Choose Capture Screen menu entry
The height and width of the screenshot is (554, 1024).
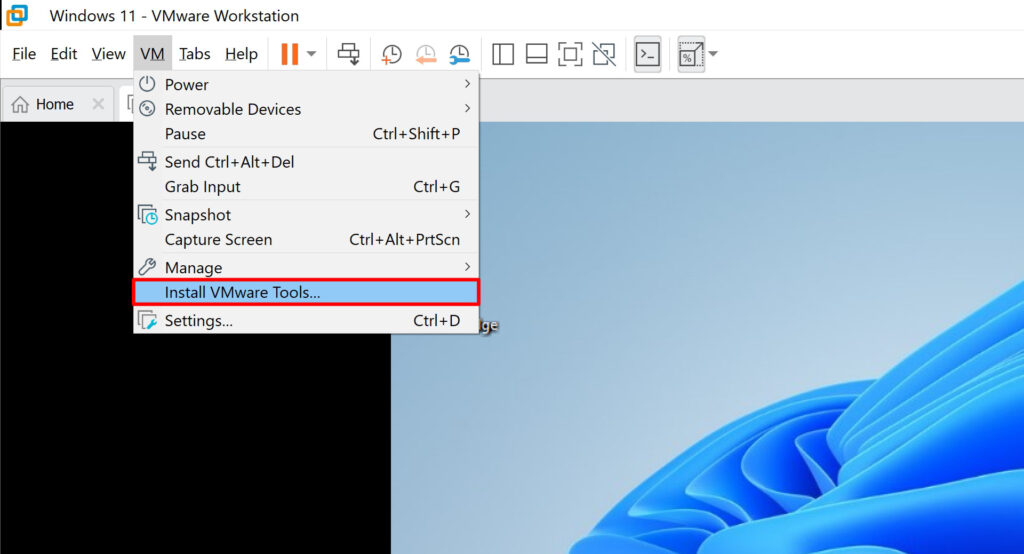[306, 240]
